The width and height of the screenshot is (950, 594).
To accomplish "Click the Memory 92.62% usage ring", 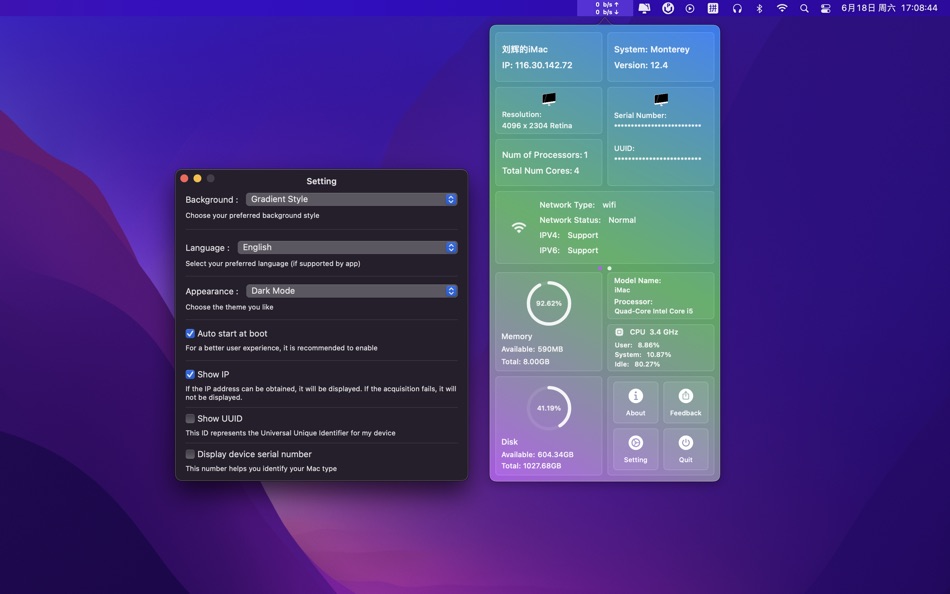I will (549, 303).
